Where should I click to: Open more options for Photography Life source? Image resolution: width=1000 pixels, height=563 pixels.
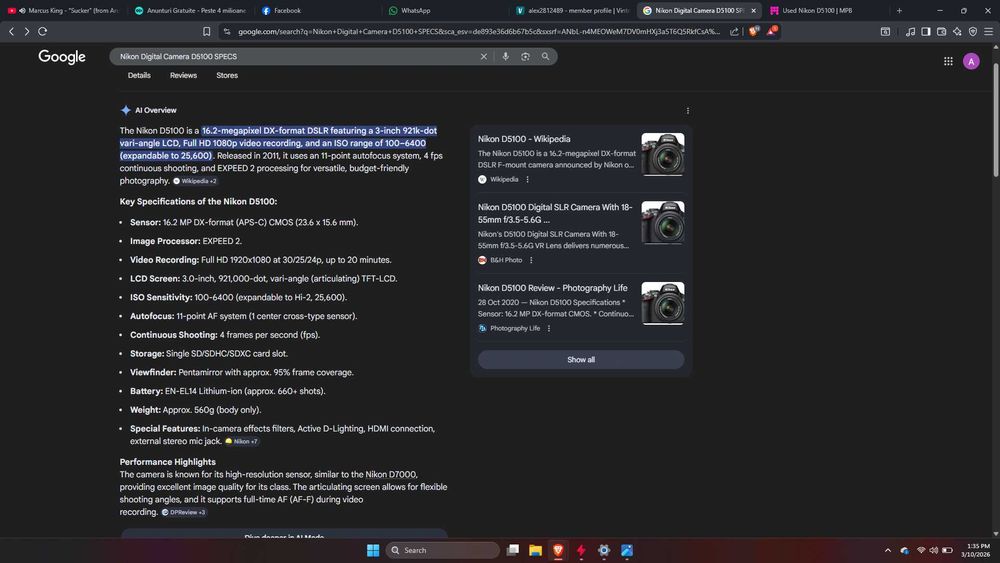(x=549, y=328)
